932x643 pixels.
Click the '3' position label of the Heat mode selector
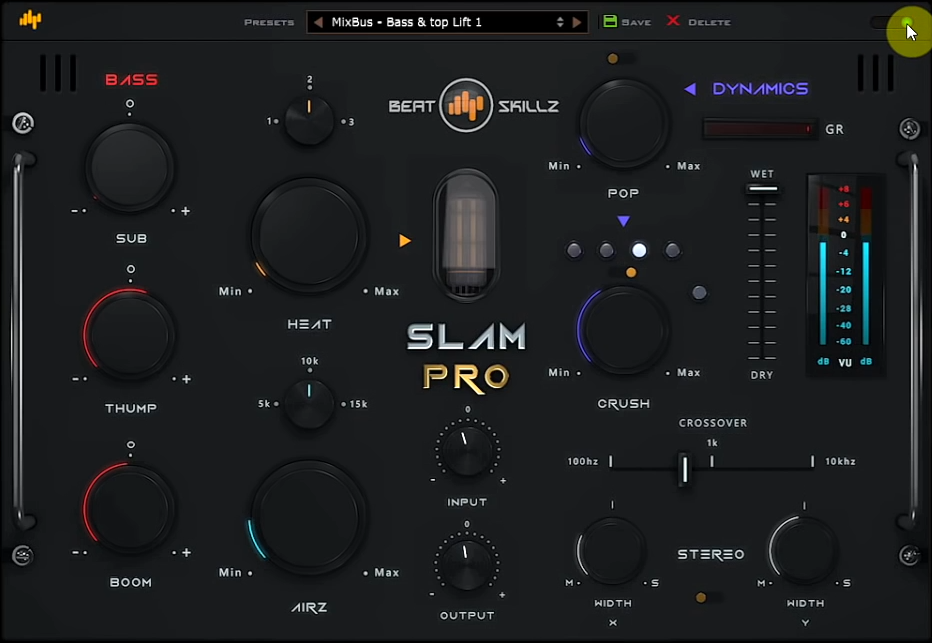[x=351, y=122]
